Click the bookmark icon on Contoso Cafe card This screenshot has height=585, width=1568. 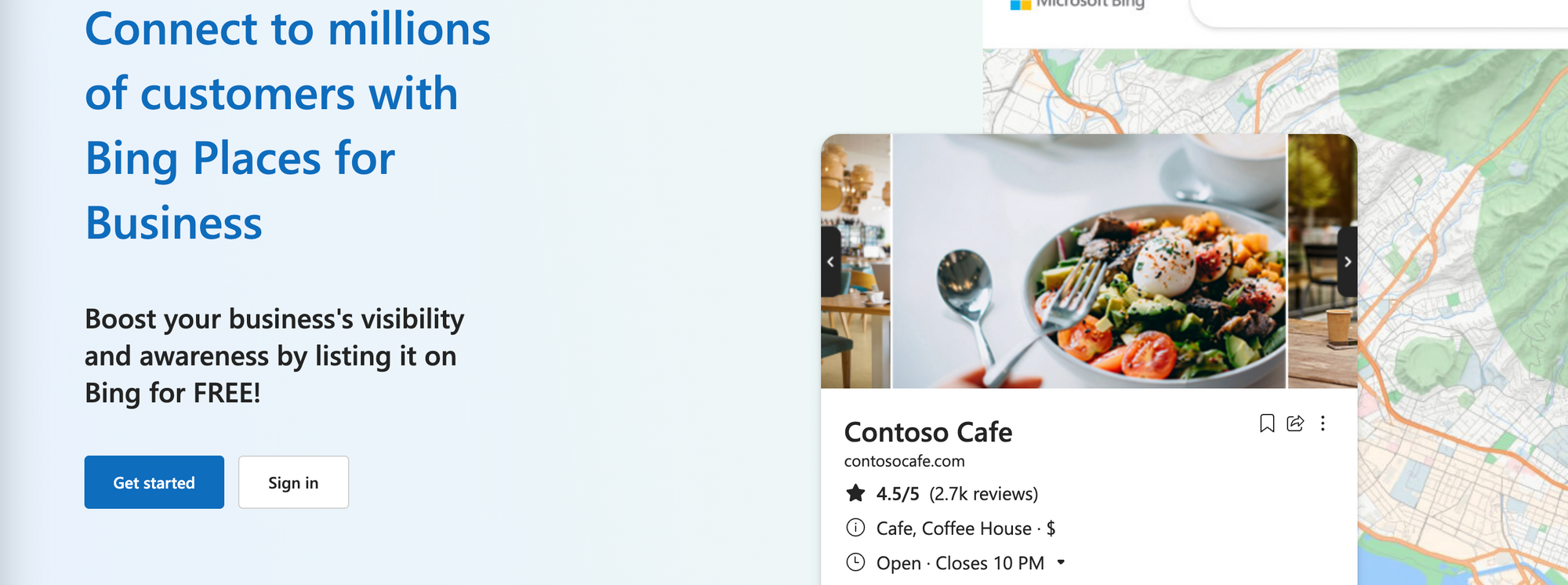coord(1267,423)
